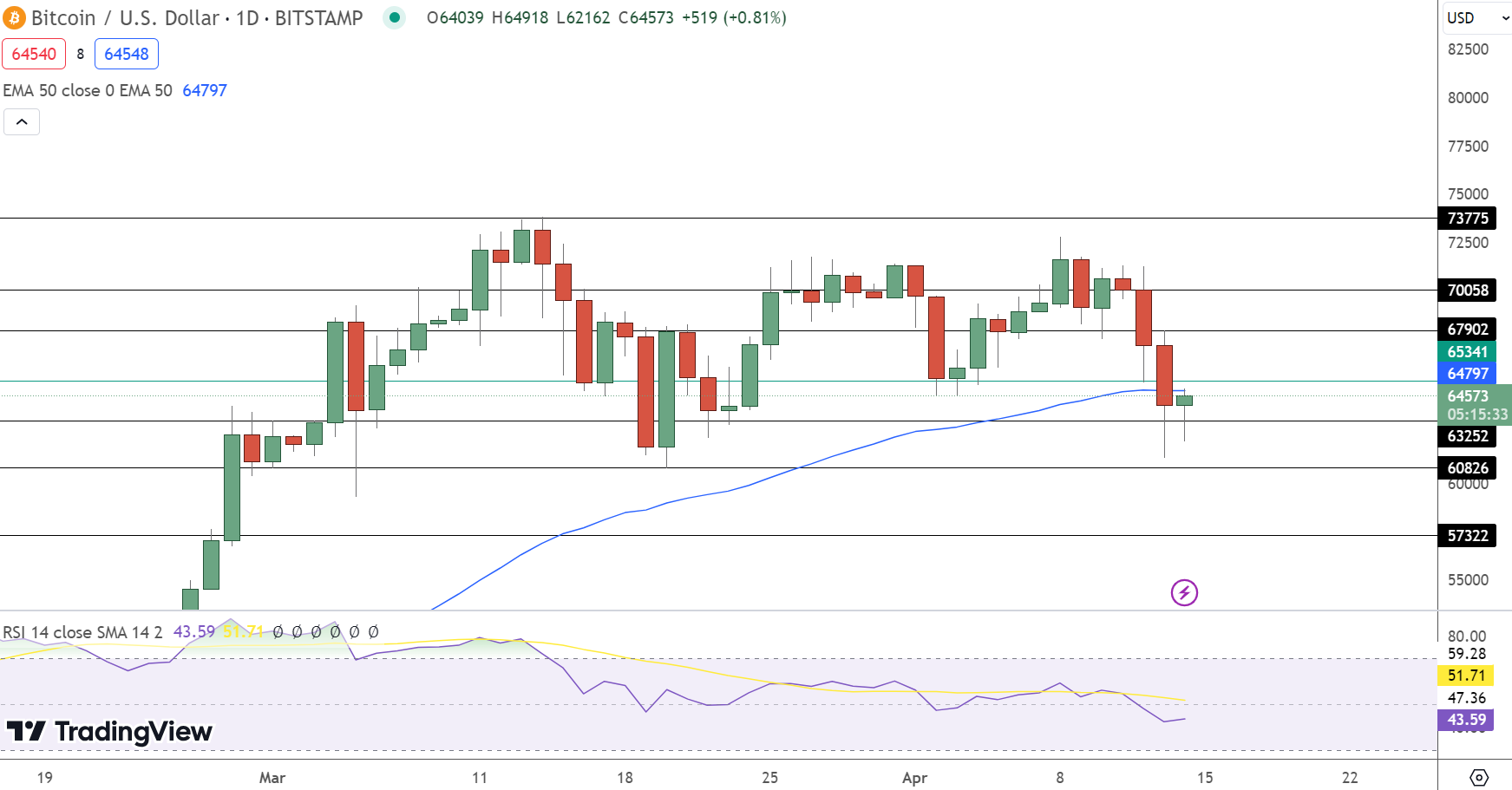Click the 59.28 RSI axis value
The width and height of the screenshot is (1512, 790).
[x=1467, y=654]
